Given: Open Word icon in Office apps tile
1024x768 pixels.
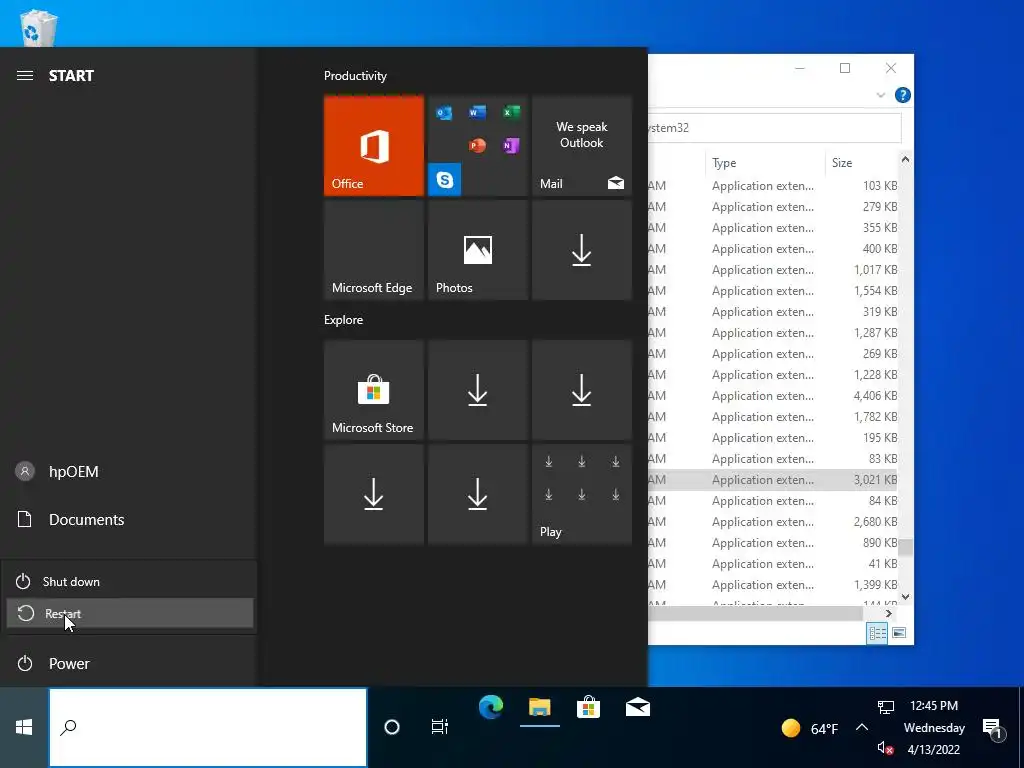Looking at the screenshot, I should pos(477,112).
